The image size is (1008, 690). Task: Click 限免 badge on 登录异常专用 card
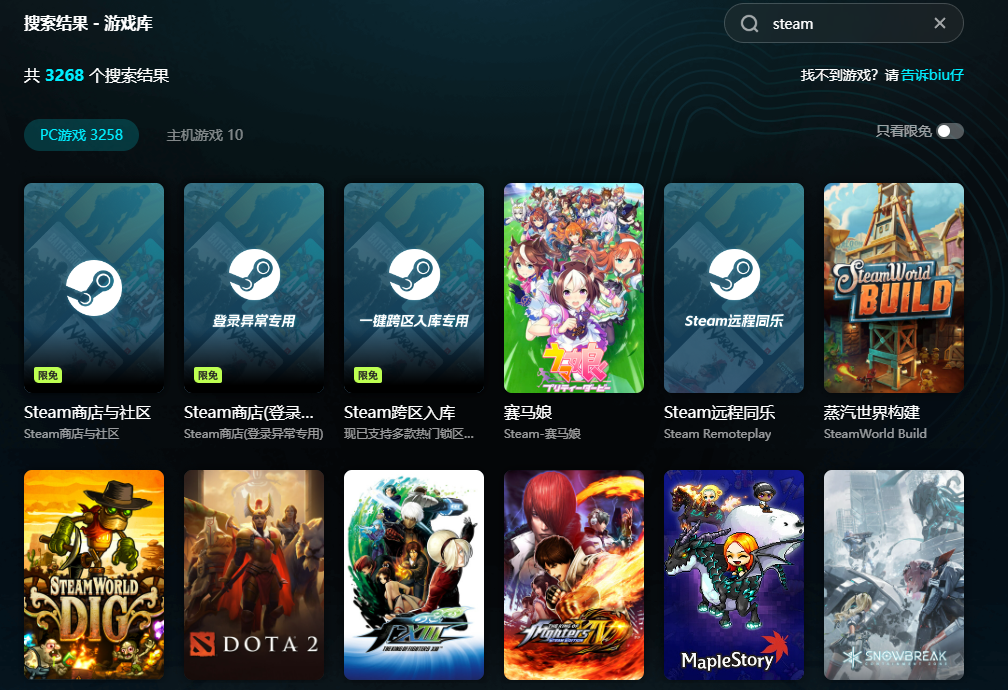208,375
